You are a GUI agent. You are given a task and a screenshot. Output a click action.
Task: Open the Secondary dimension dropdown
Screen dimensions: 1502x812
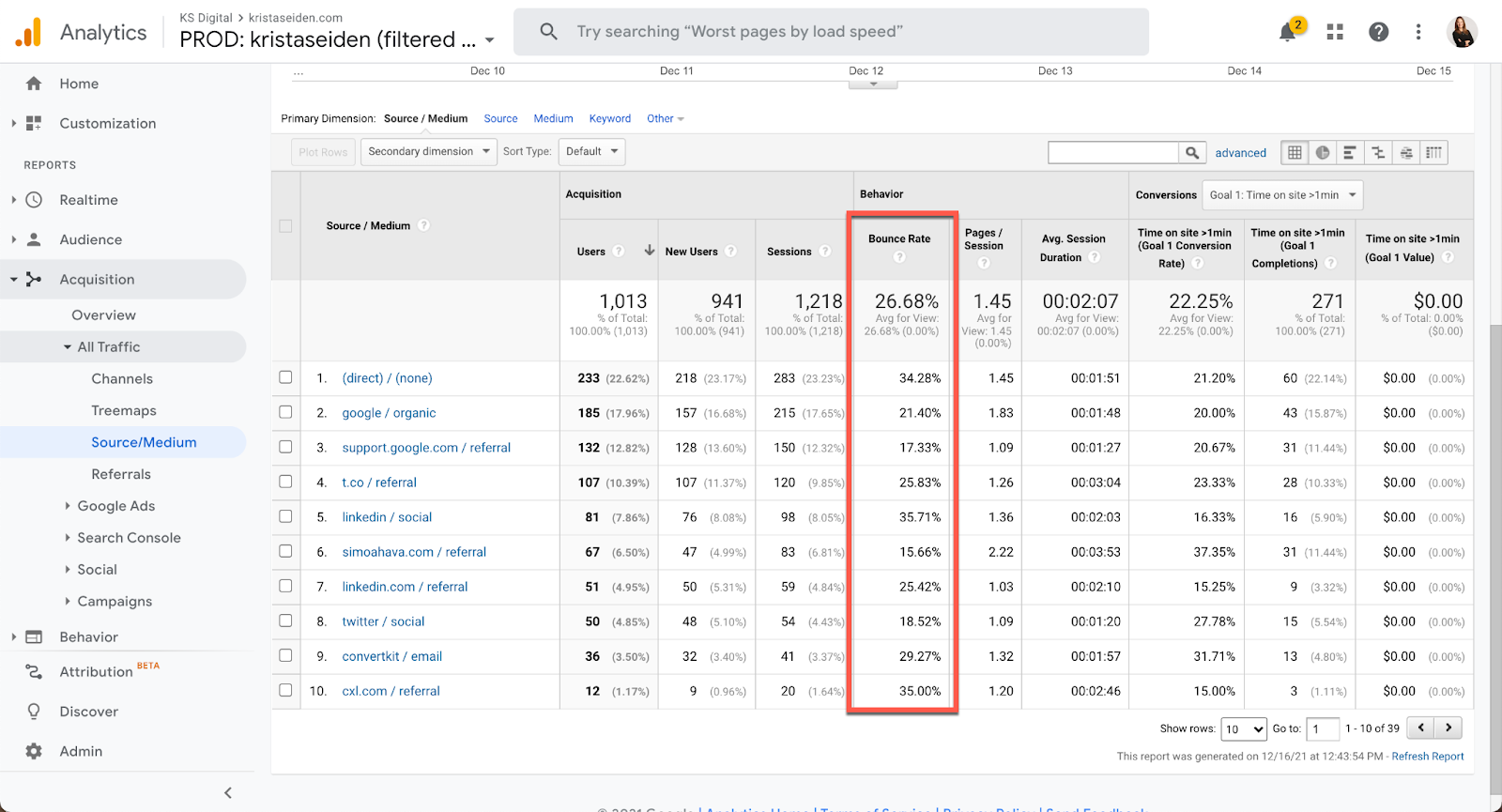(429, 152)
